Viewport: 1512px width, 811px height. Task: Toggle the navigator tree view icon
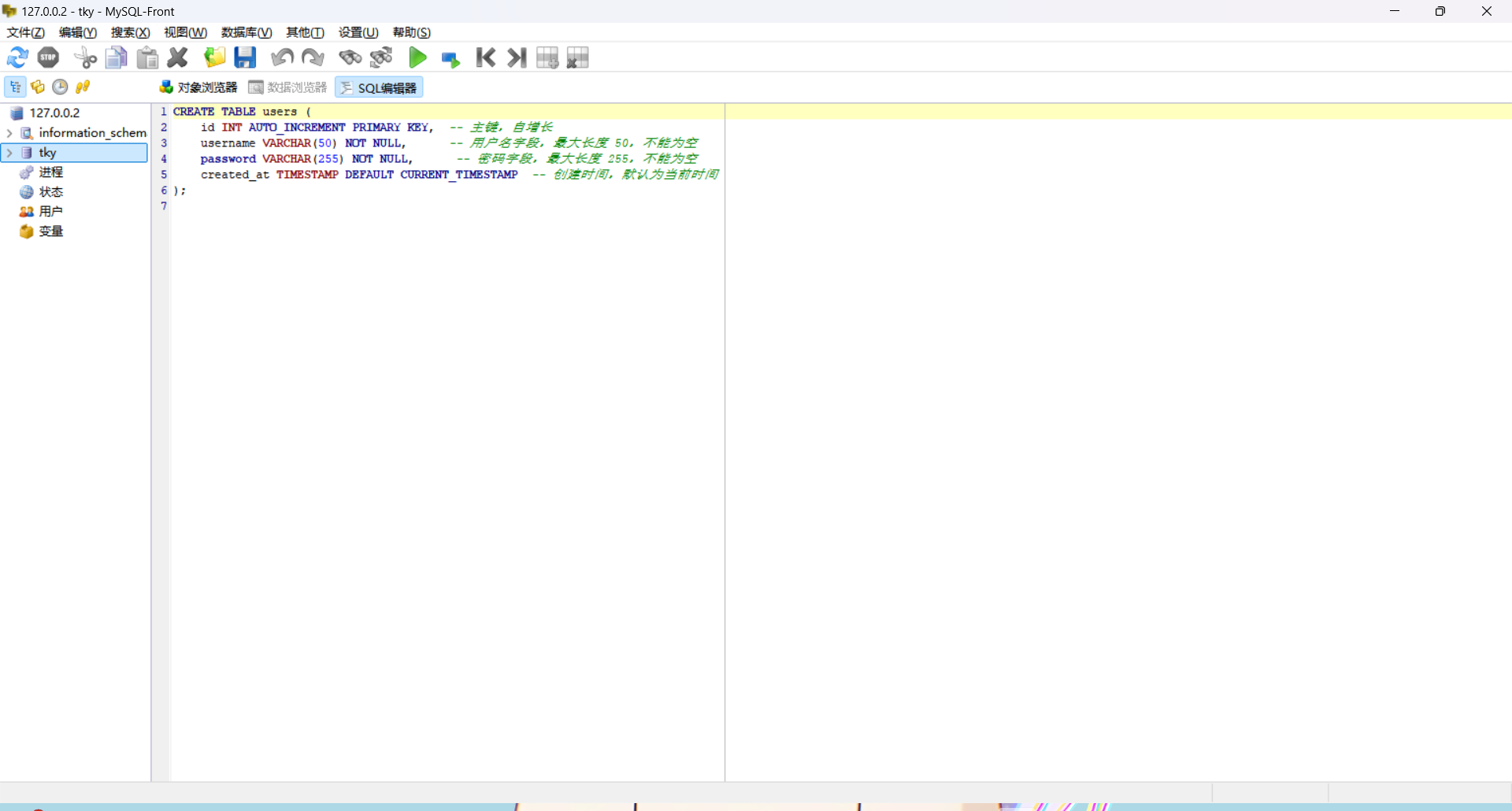pyautogui.click(x=15, y=87)
